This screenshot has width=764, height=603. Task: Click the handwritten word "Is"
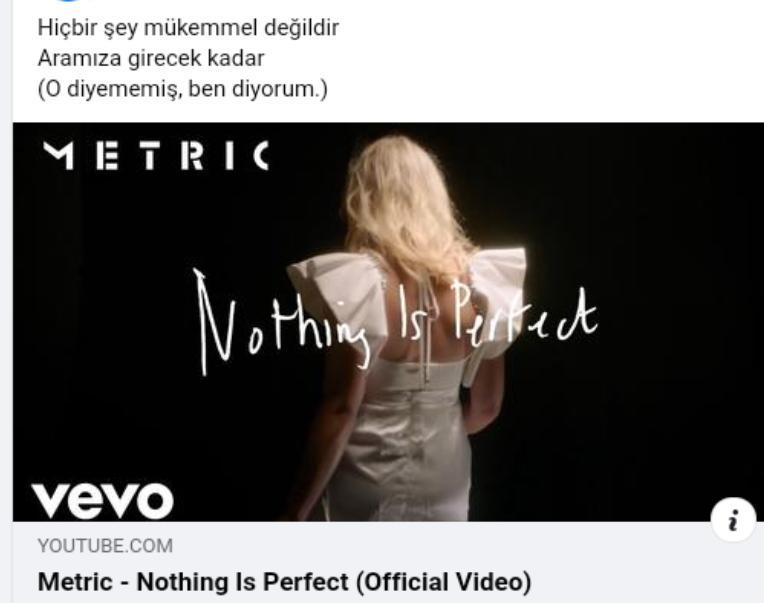414,313
